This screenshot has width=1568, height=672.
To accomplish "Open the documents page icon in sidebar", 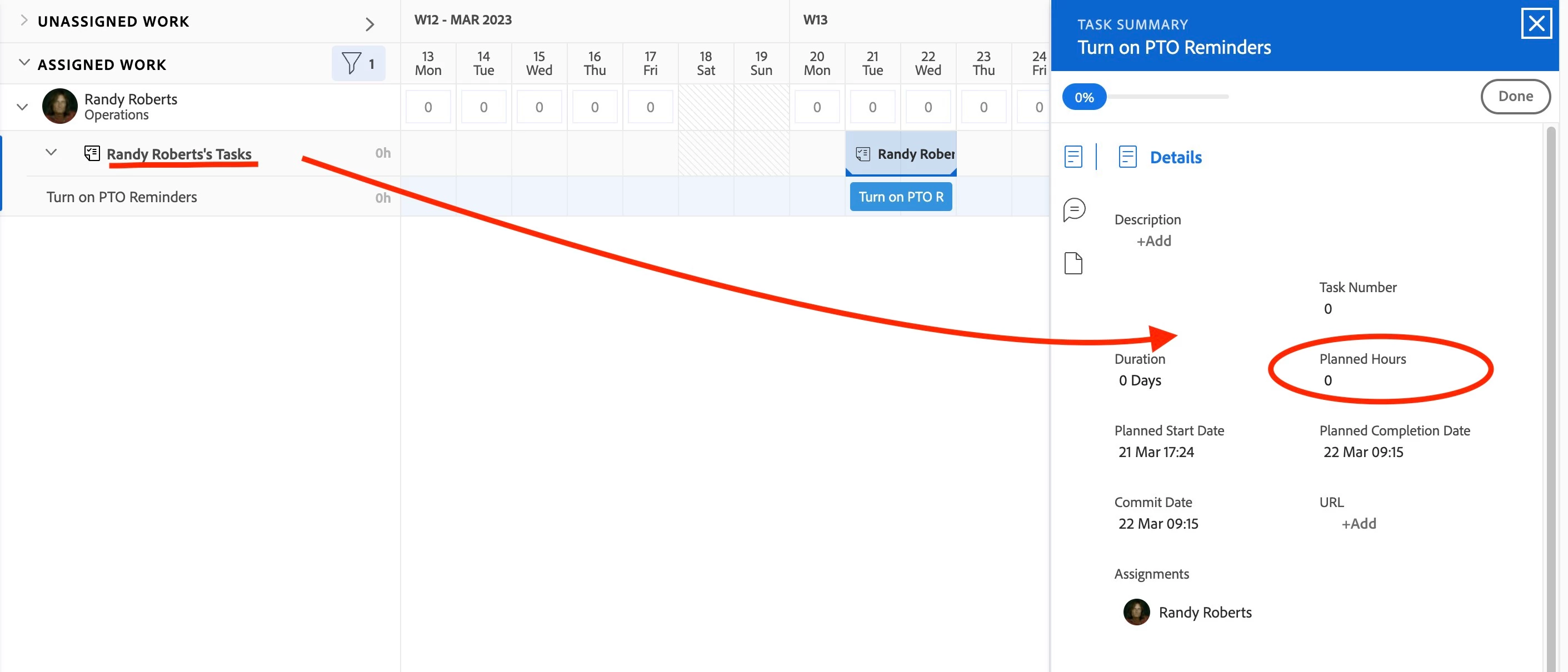I will [x=1073, y=263].
